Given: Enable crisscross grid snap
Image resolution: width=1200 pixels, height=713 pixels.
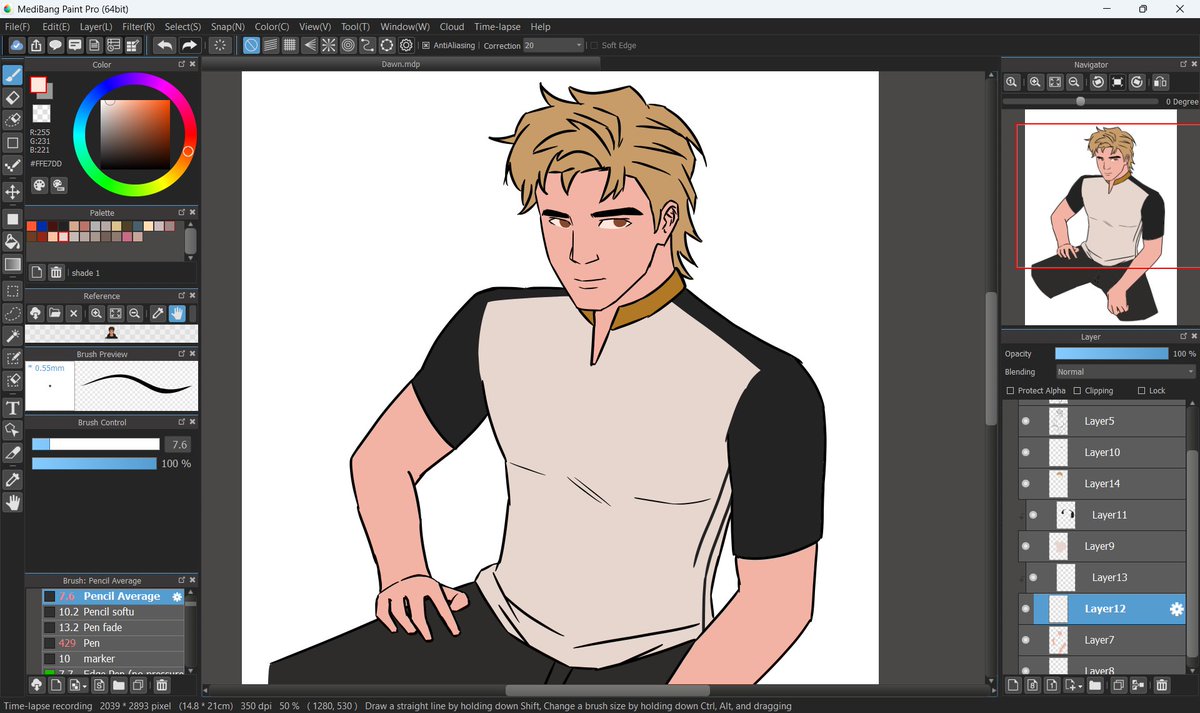Looking at the screenshot, I should [x=289, y=45].
